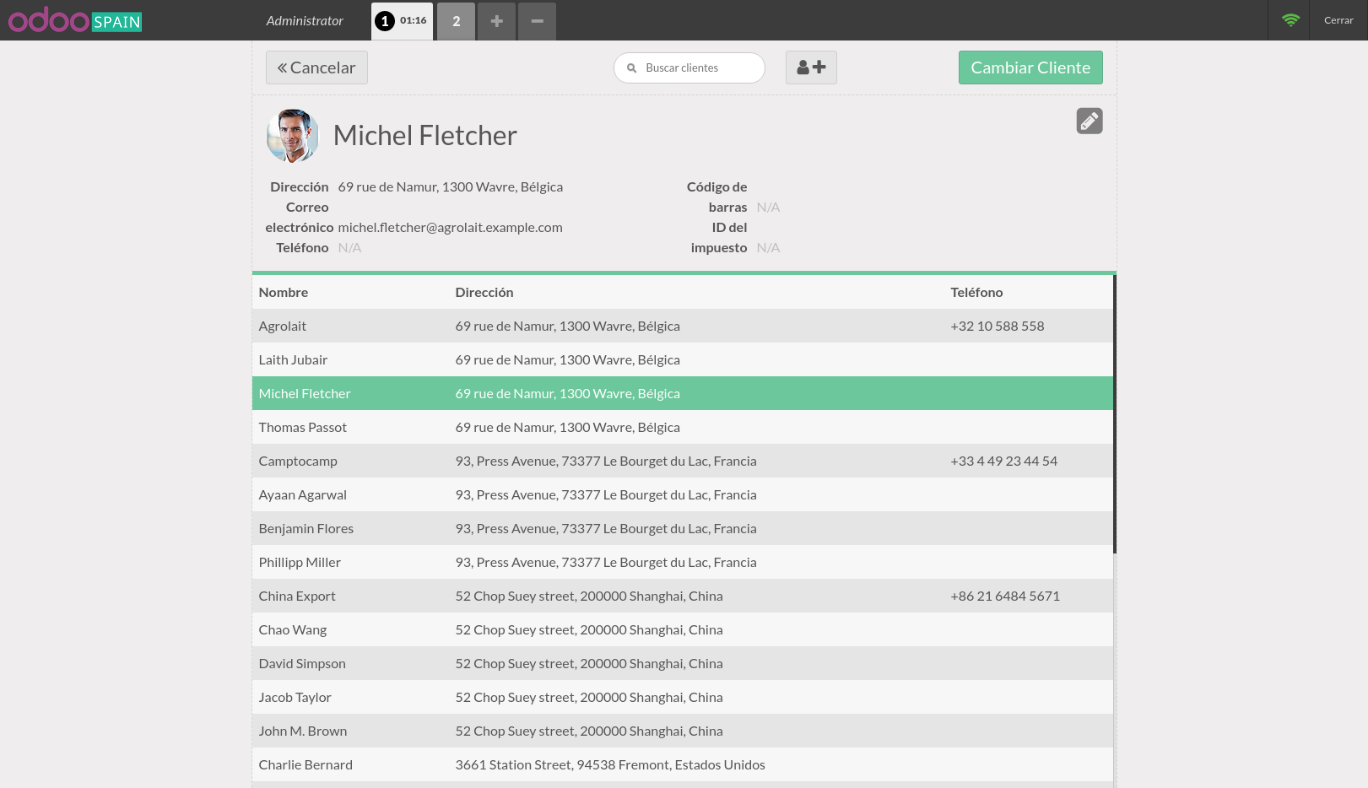Click the Odoo SPAIN logo
Screen dimensions: 1368x788
click(75, 20)
